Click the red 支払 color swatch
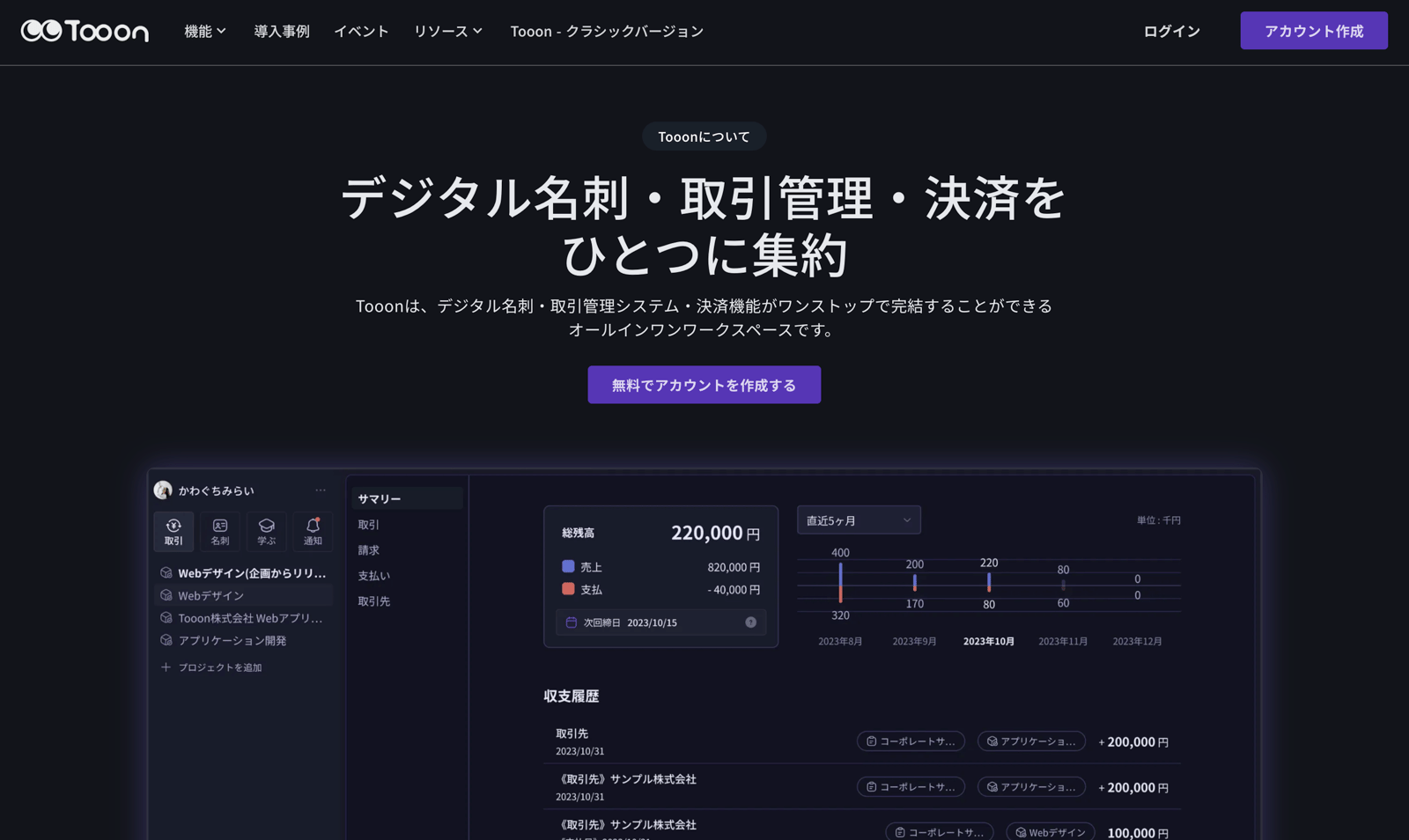This screenshot has height=840, width=1409. 568,589
